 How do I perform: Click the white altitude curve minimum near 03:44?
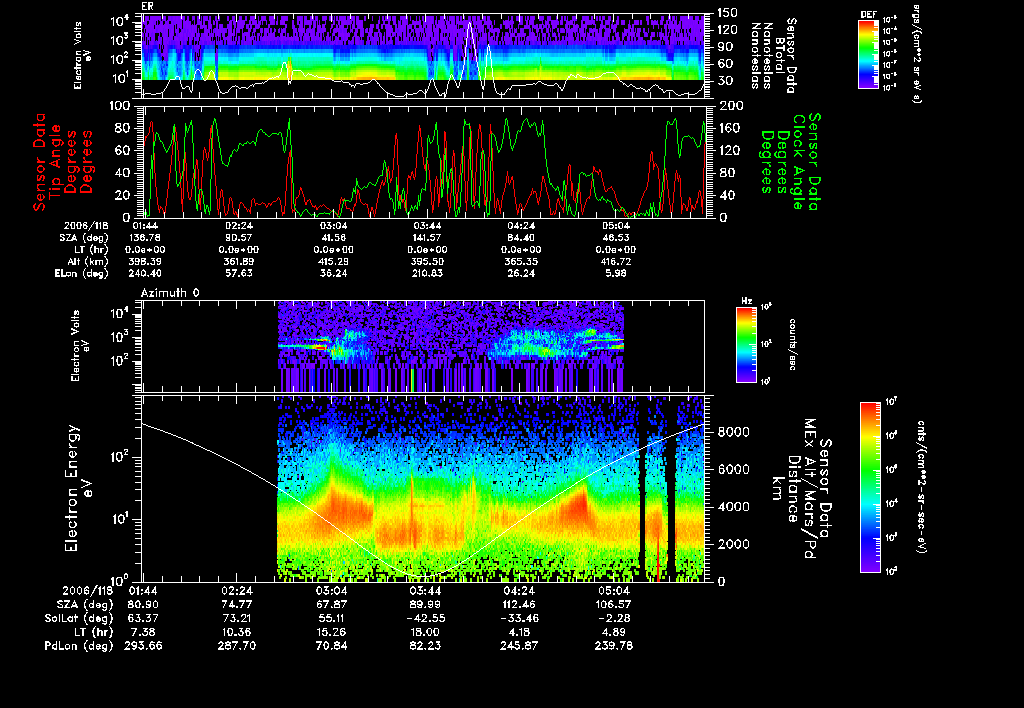(424, 575)
